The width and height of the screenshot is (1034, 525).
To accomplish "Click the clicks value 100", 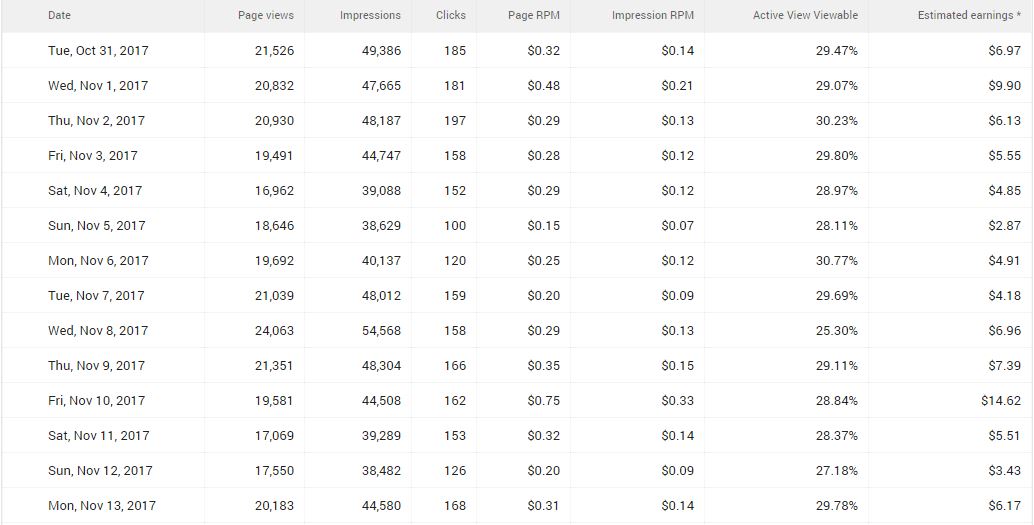I will [455, 226].
